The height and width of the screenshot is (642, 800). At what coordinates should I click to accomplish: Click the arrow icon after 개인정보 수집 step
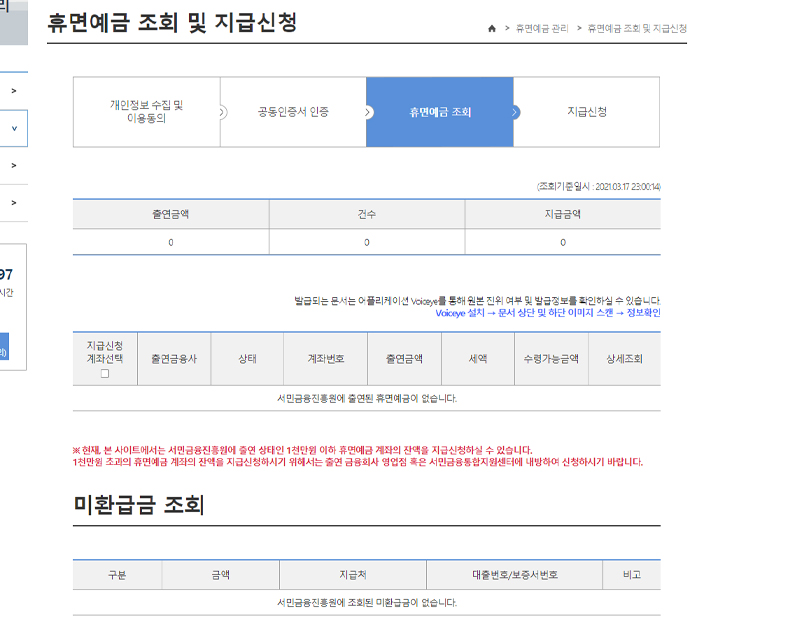coord(219,112)
